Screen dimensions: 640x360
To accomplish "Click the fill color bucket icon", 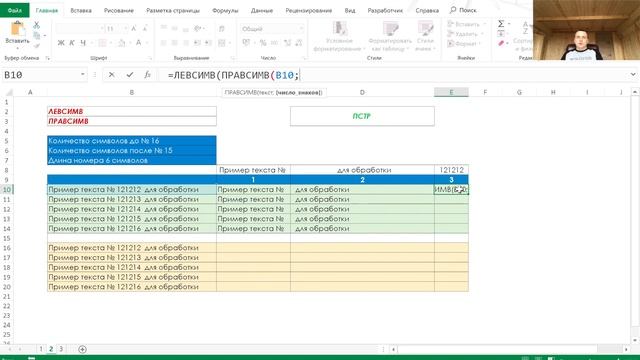I will pos(121,43).
